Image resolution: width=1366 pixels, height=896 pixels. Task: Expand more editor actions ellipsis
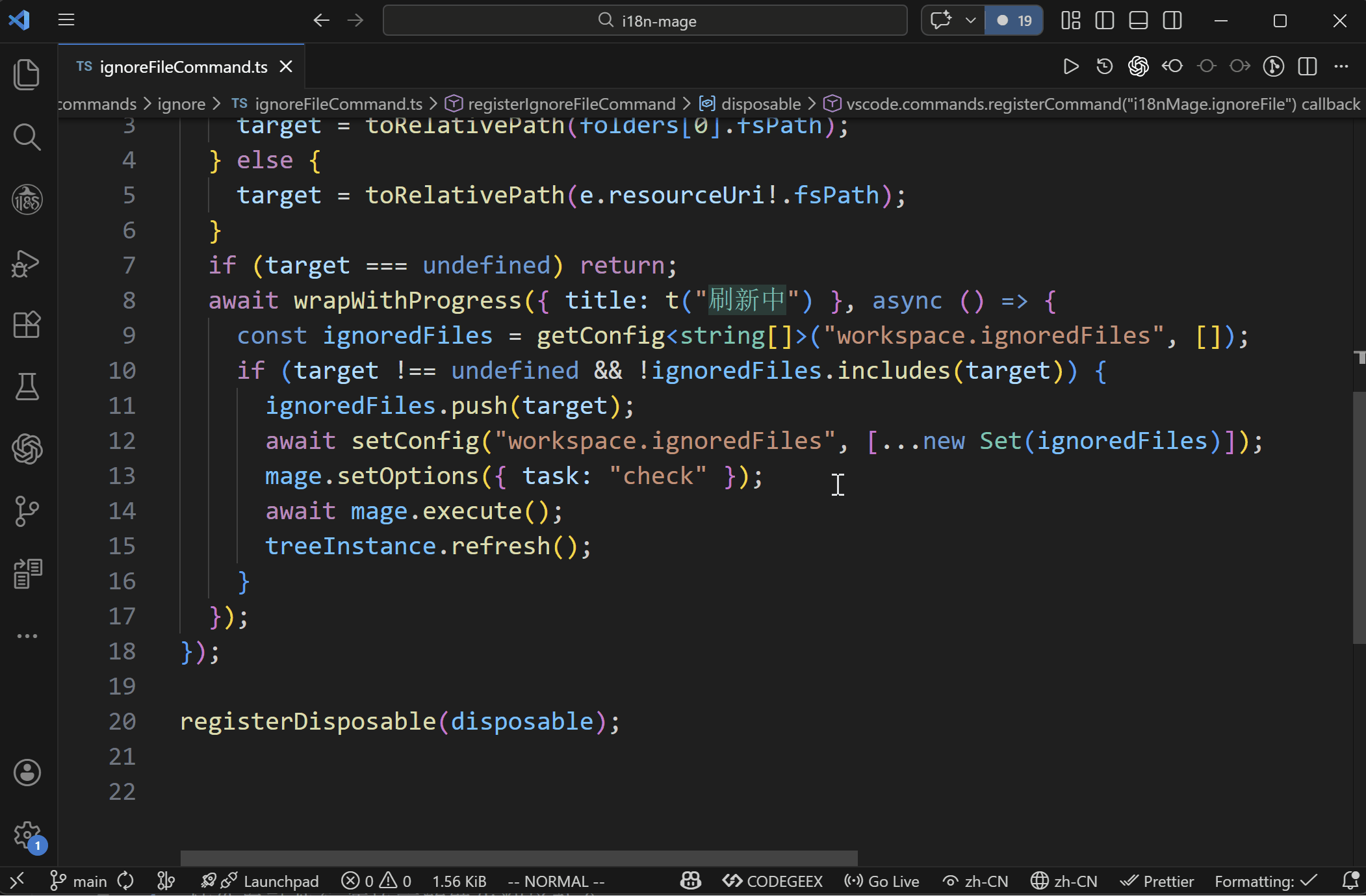(x=1341, y=66)
